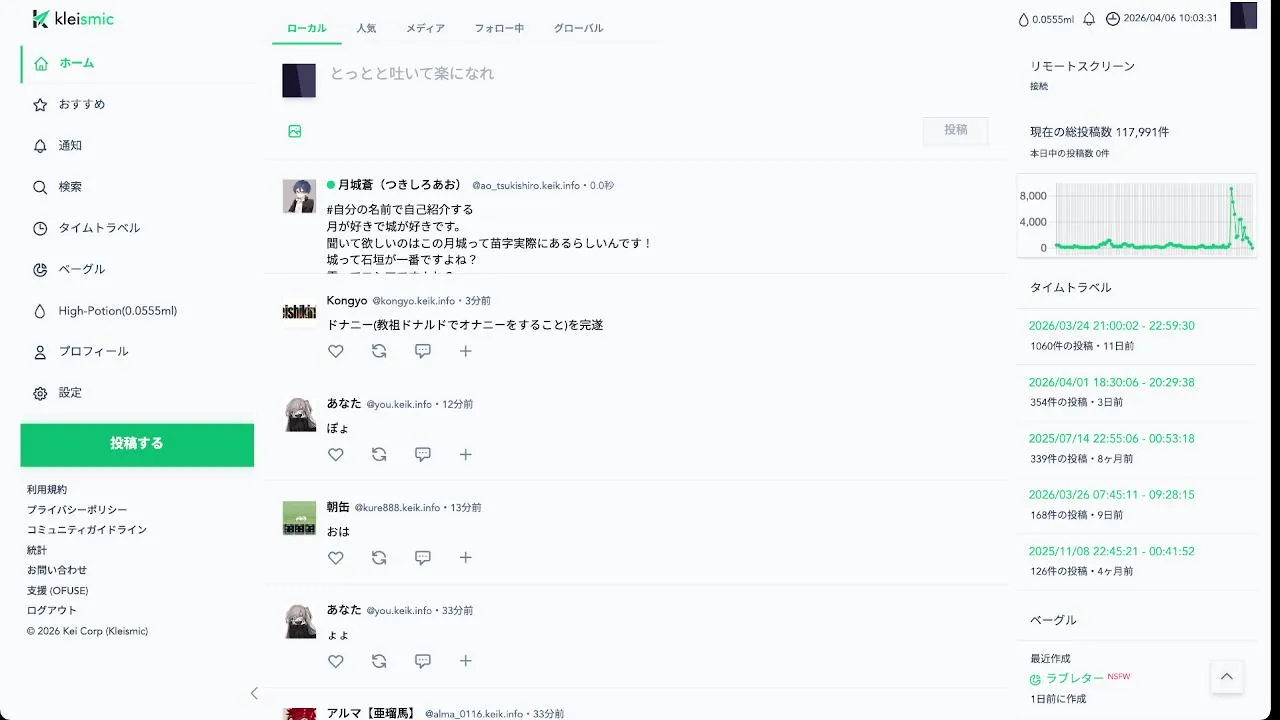Open the 2026/03/24 time travel link
Image resolution: width=1280 pixels, height=720 pixels.
coord(1111,326)
